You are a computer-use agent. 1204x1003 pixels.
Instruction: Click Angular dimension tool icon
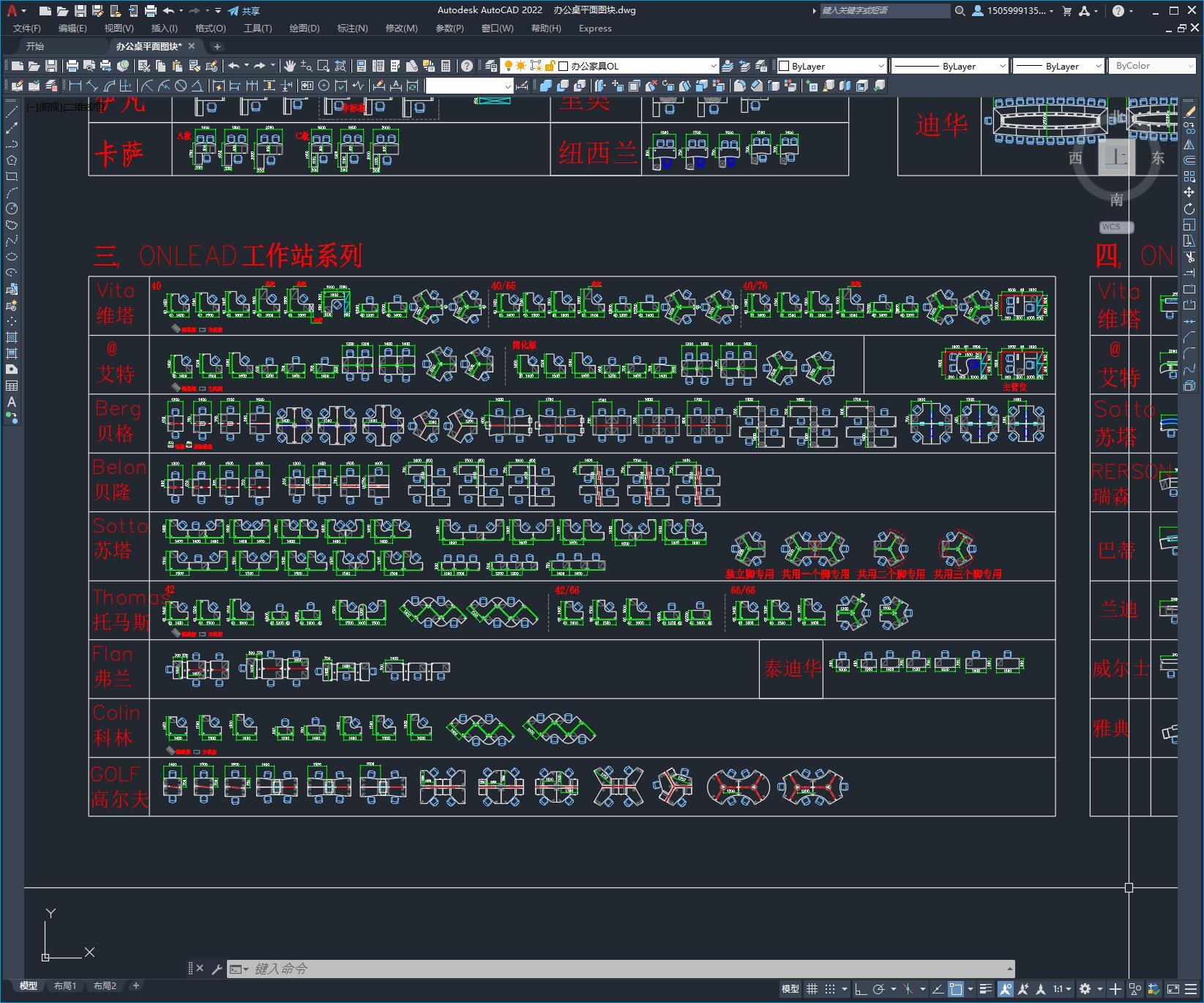197,86
